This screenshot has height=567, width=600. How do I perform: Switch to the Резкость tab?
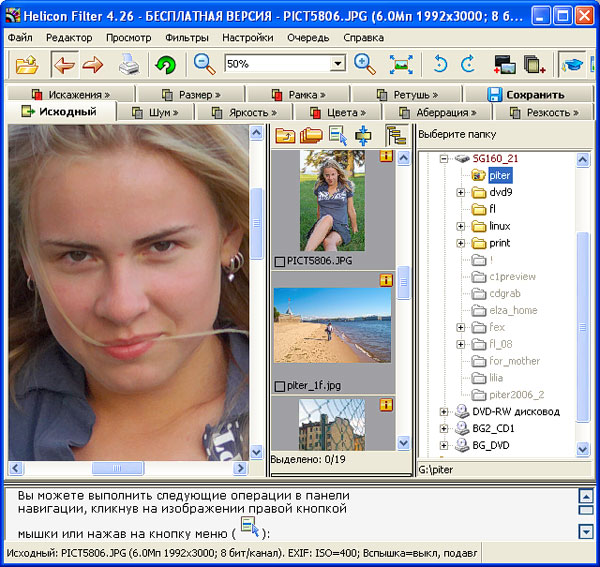pyautogui.click(x=544, y=112)
